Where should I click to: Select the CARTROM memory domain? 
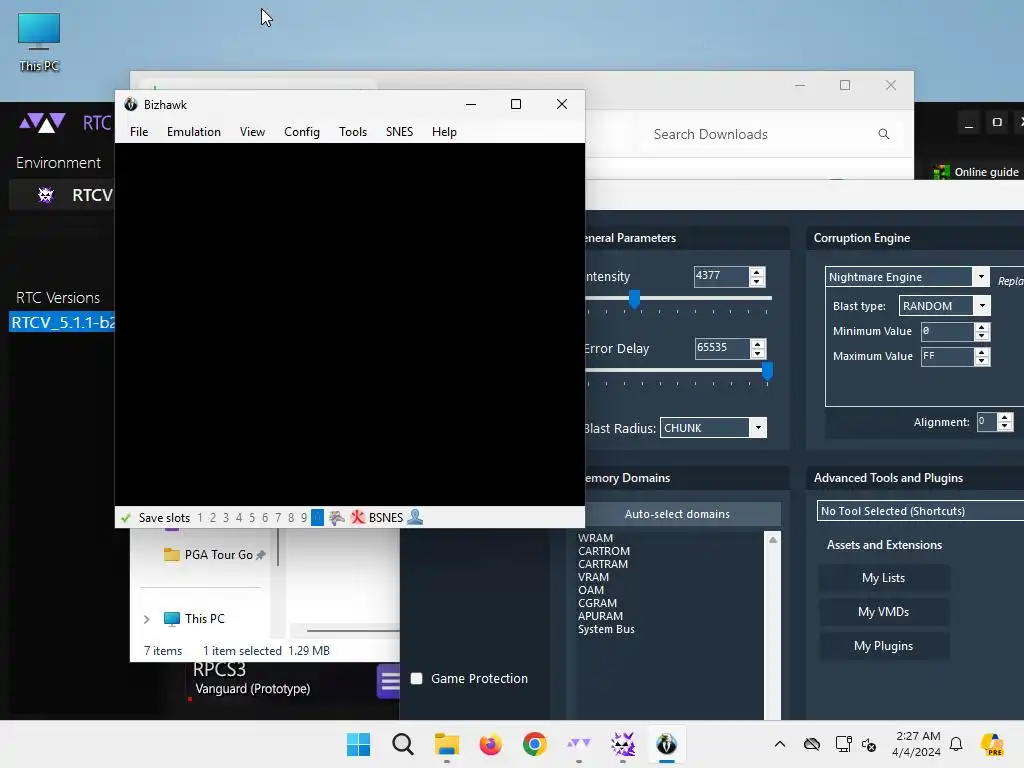603,551
